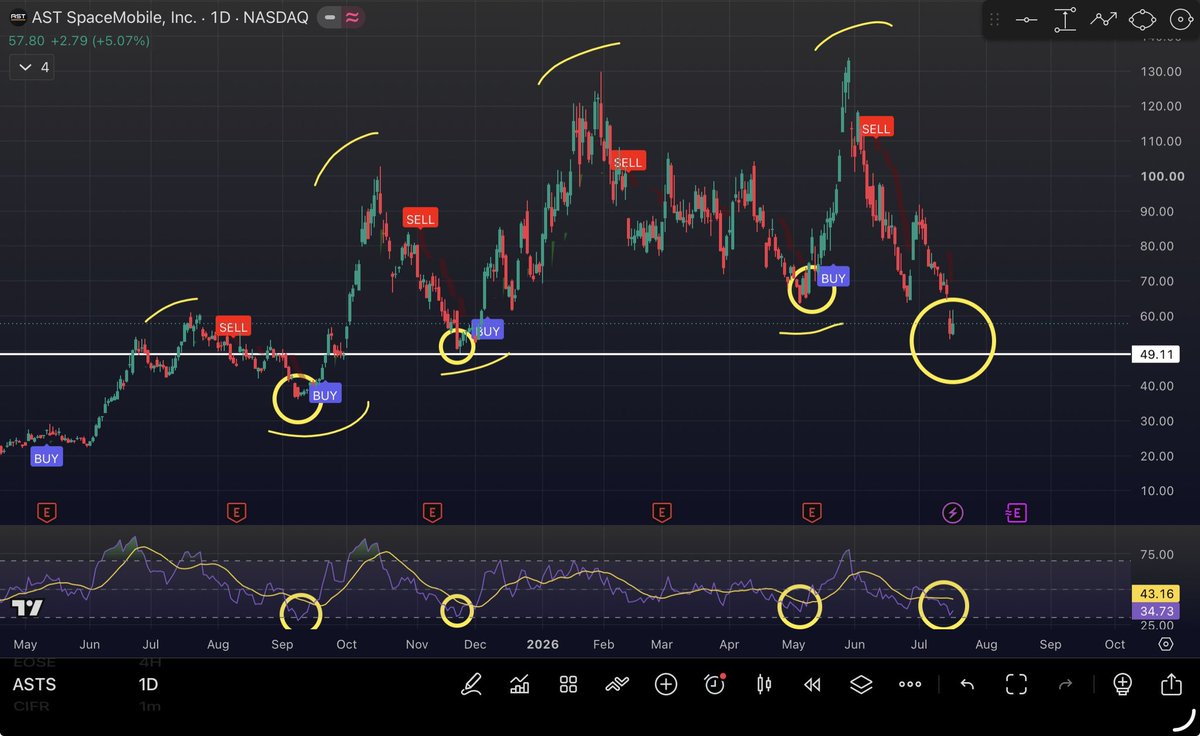Grab the floating drawing toolbar handle
This screenshot has height=736, width=1200.
click(x=992, y=19)
